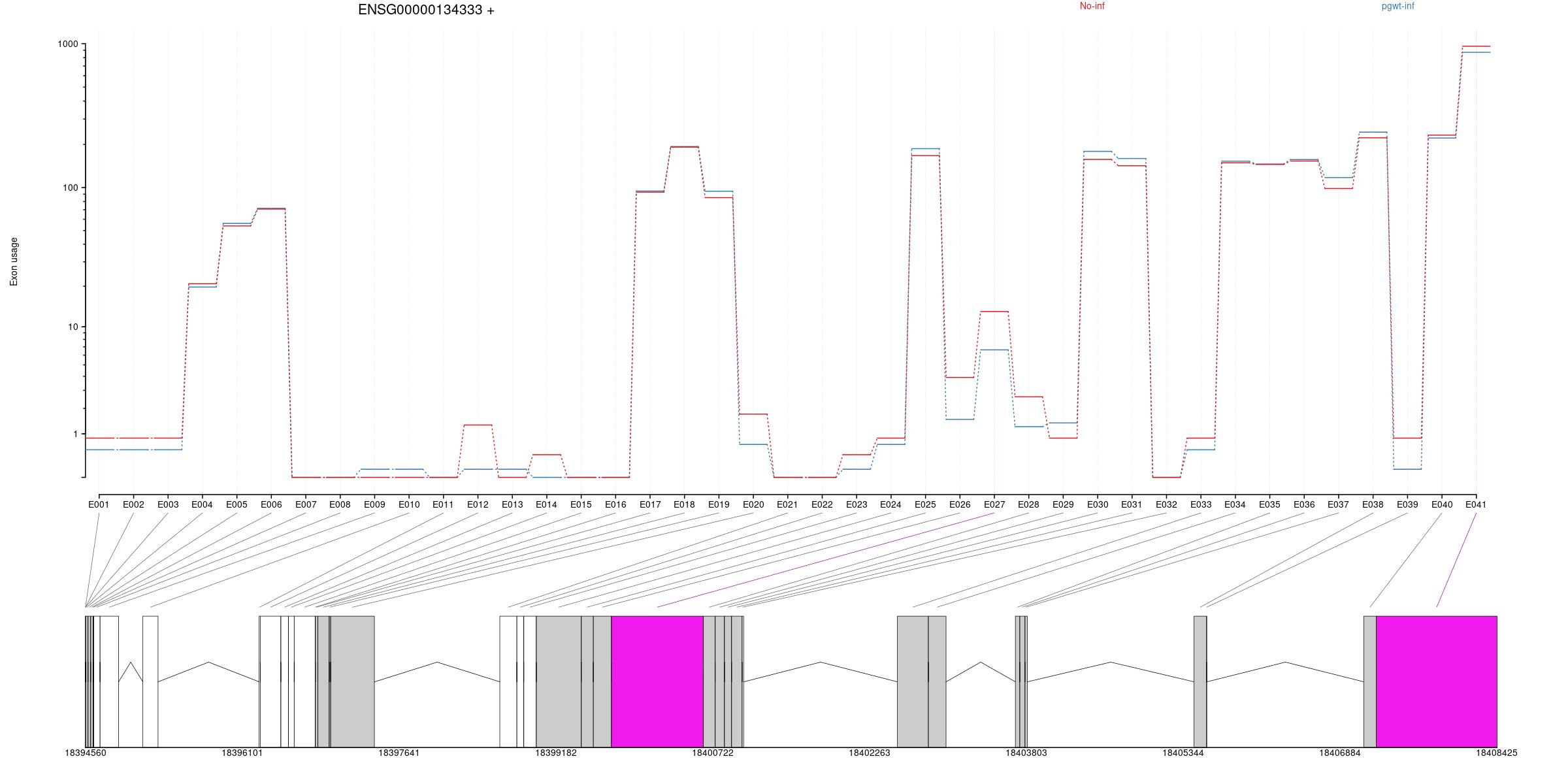Click the exon label E035

coord(1269,504)
